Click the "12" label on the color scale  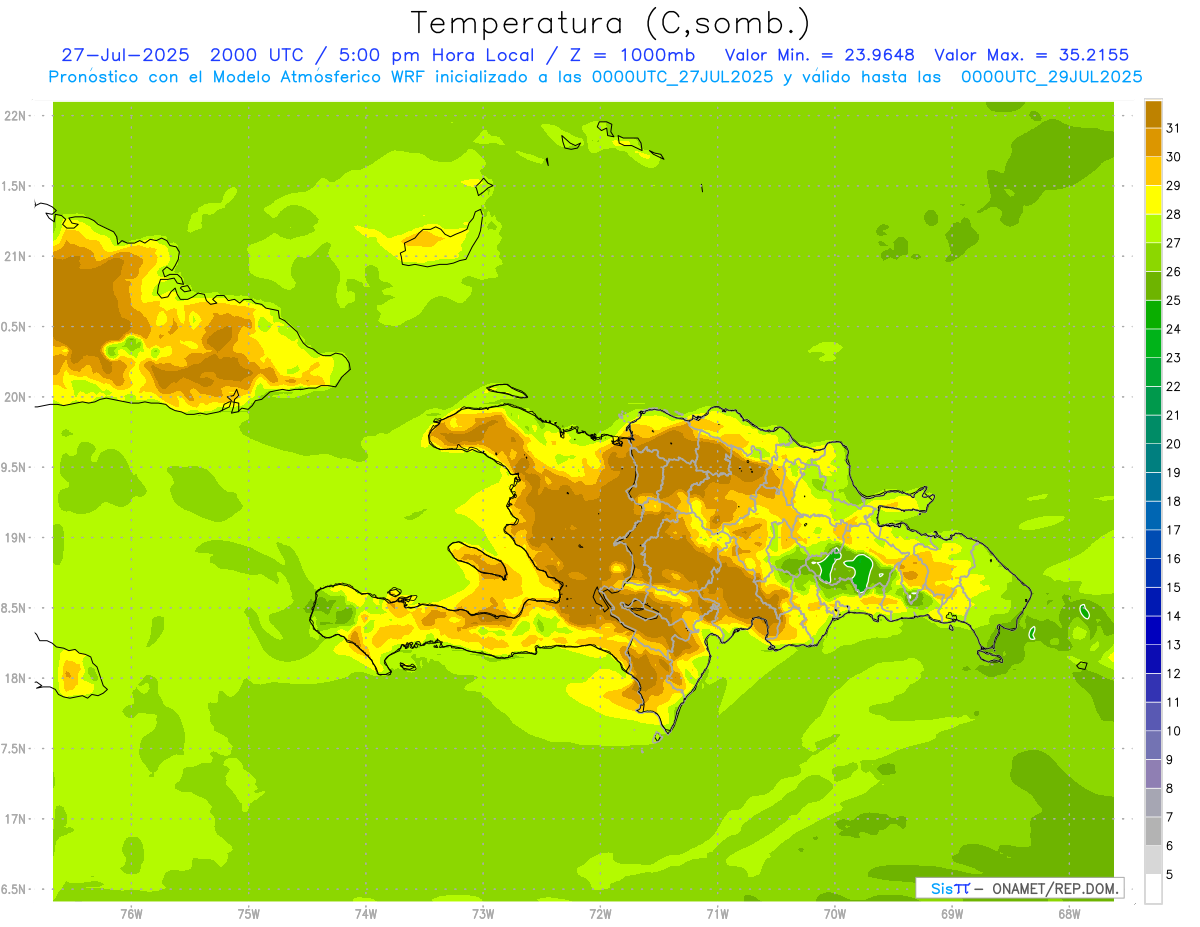pos(1174,674)
